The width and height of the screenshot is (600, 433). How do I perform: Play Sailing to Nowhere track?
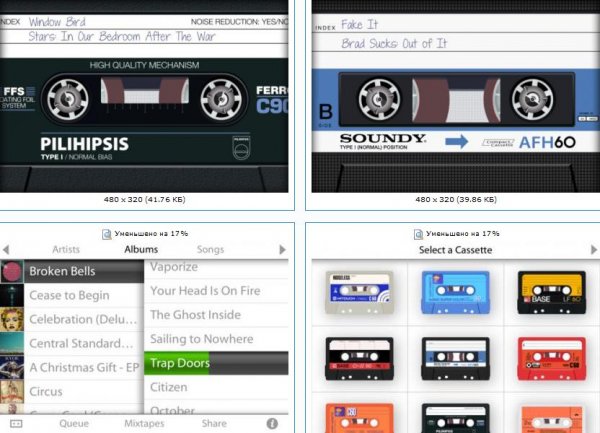point(216,339)
